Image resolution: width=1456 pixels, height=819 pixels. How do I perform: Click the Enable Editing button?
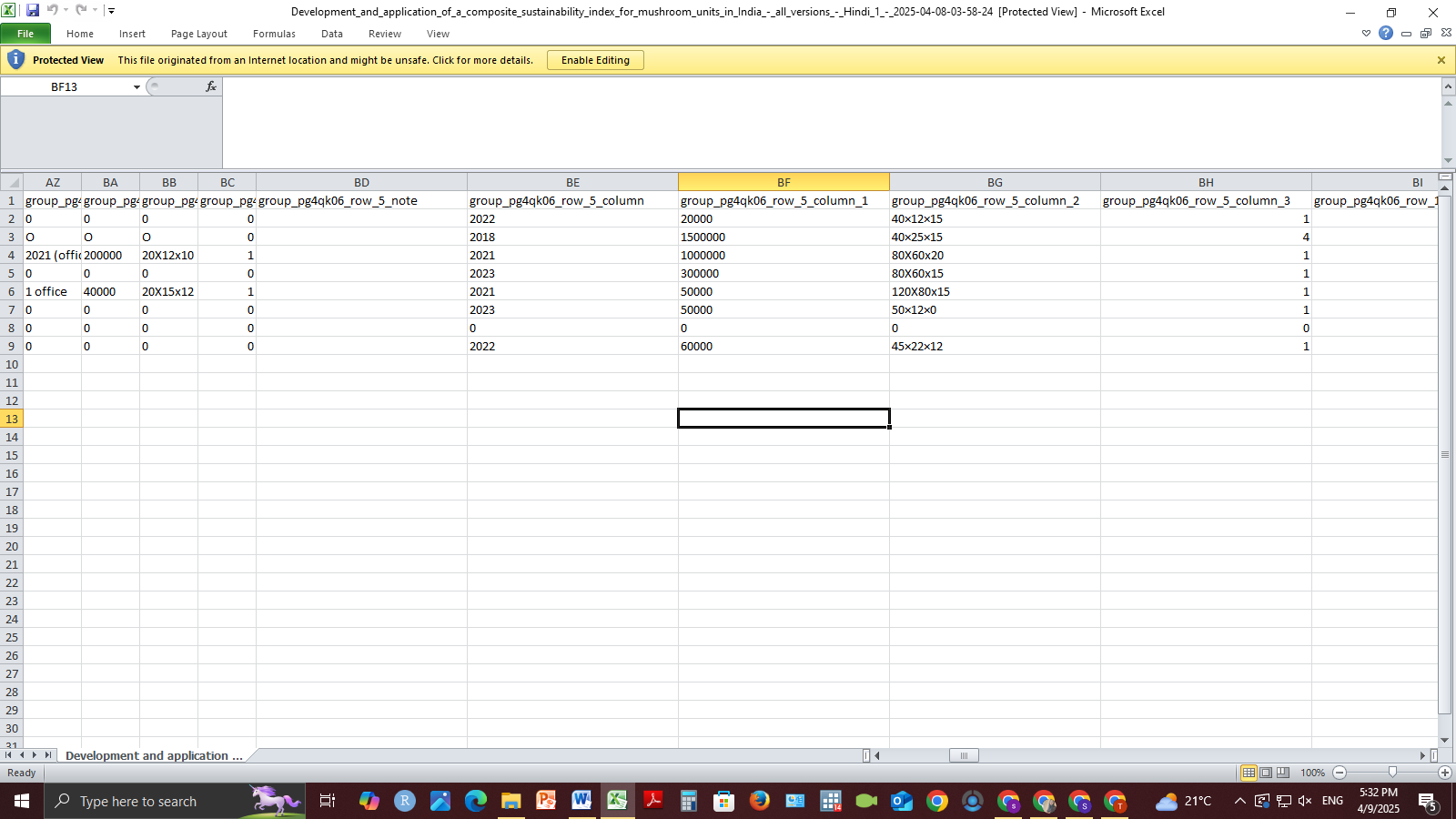click(x=595, y=60)
